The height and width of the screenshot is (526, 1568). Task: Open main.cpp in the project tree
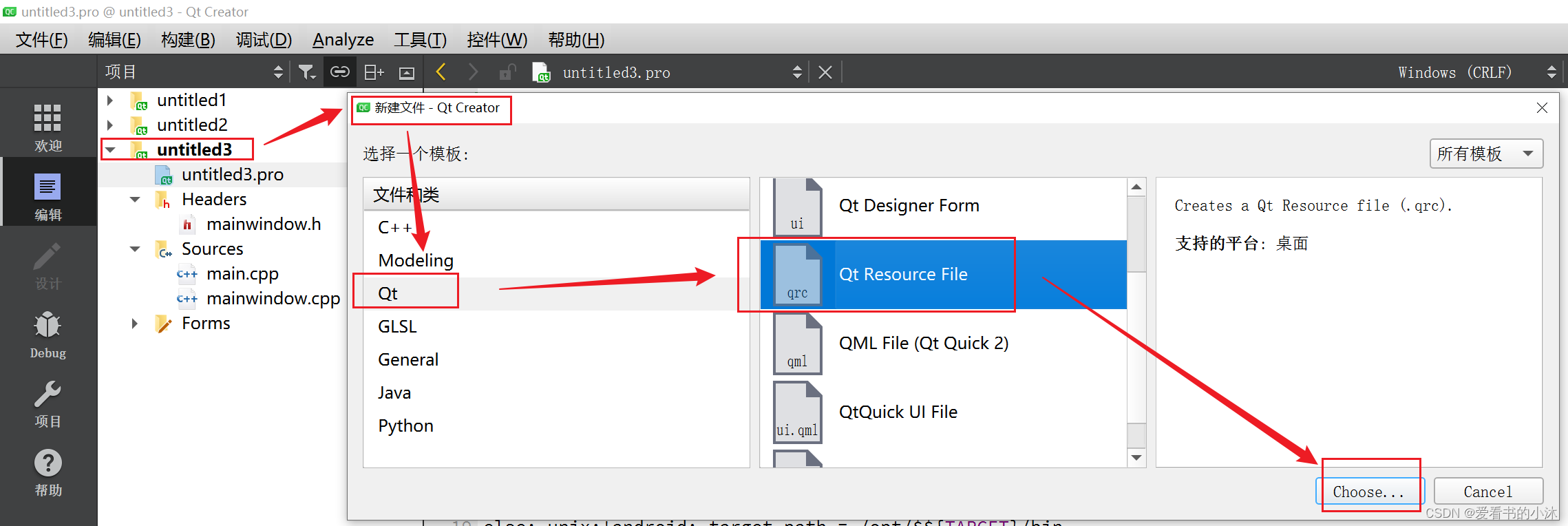tap(242, 274)
